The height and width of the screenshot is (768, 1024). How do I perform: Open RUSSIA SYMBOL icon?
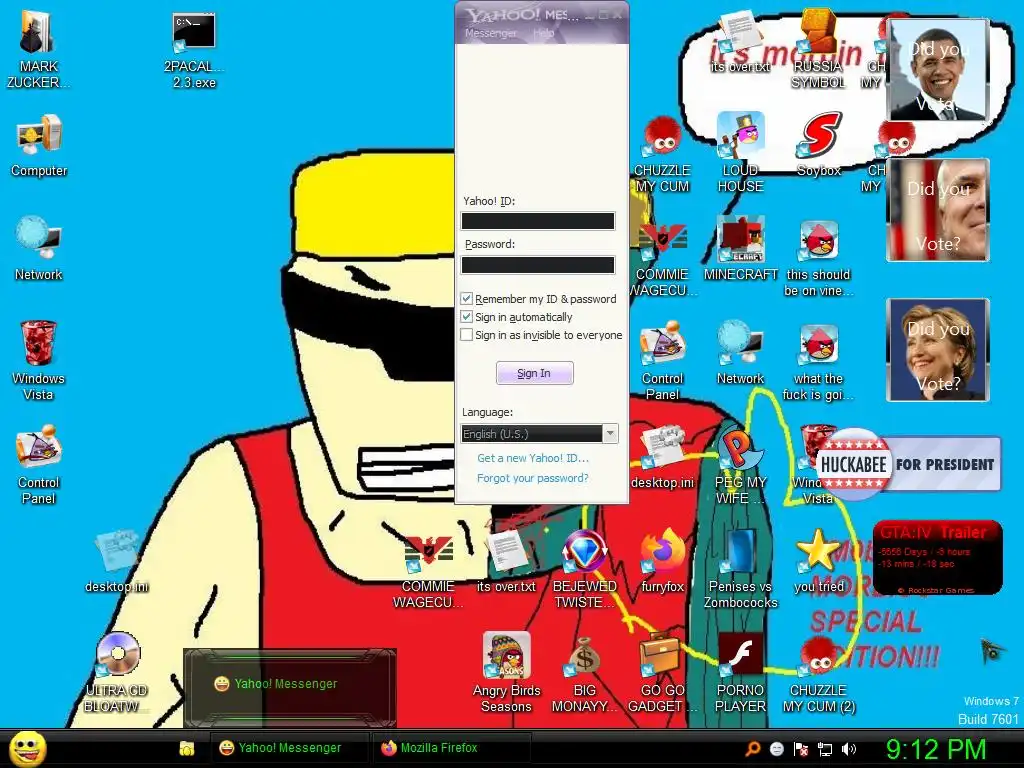click(x=818, y=48)
